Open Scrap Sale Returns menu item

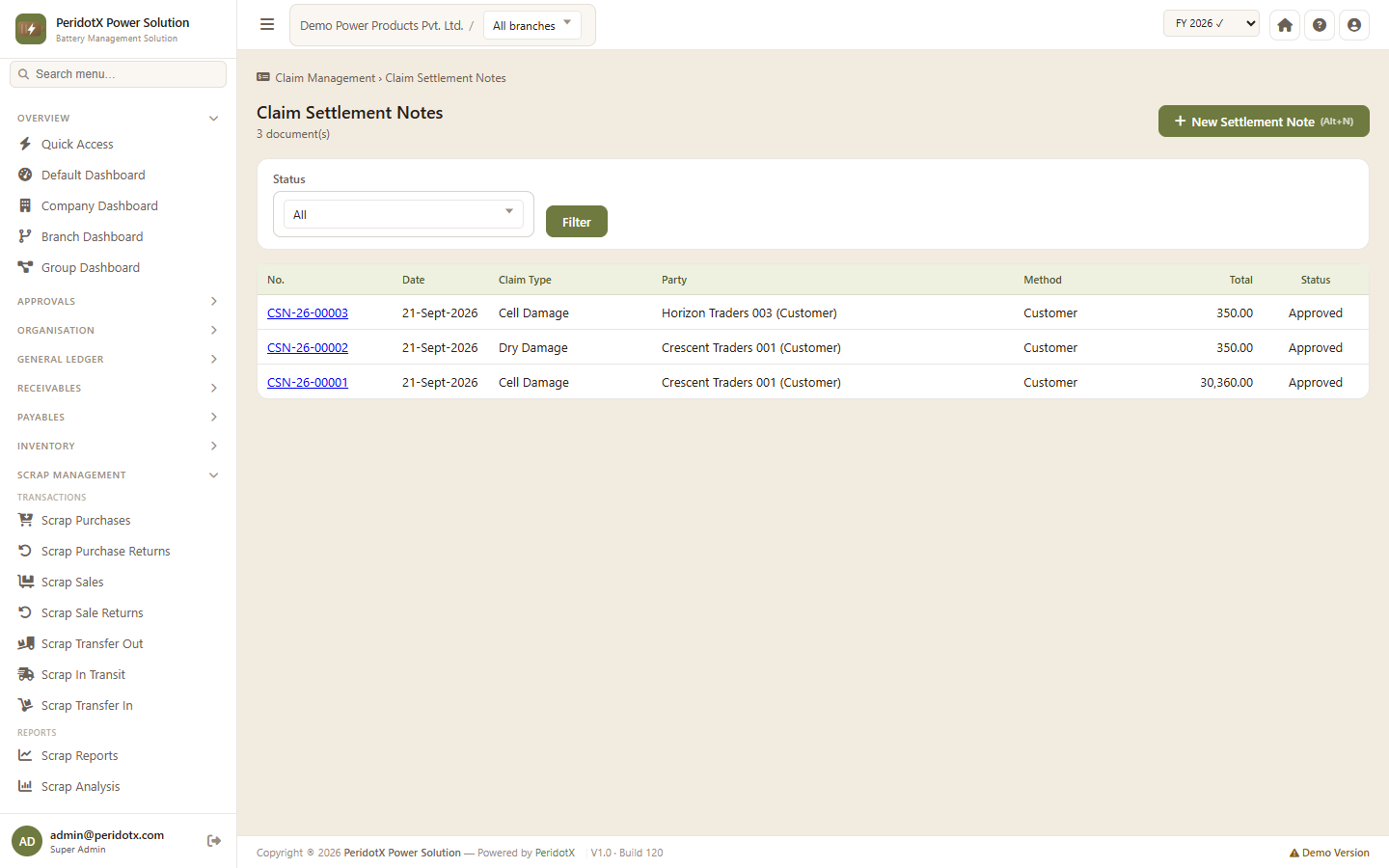[x=118, y=612]
